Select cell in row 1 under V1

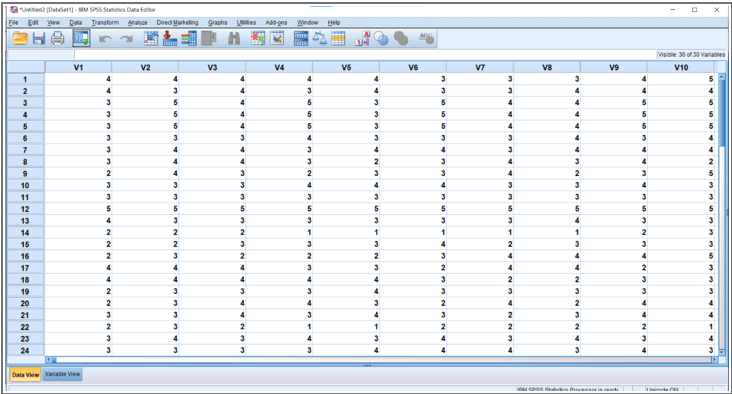click(x=78, y=79)
